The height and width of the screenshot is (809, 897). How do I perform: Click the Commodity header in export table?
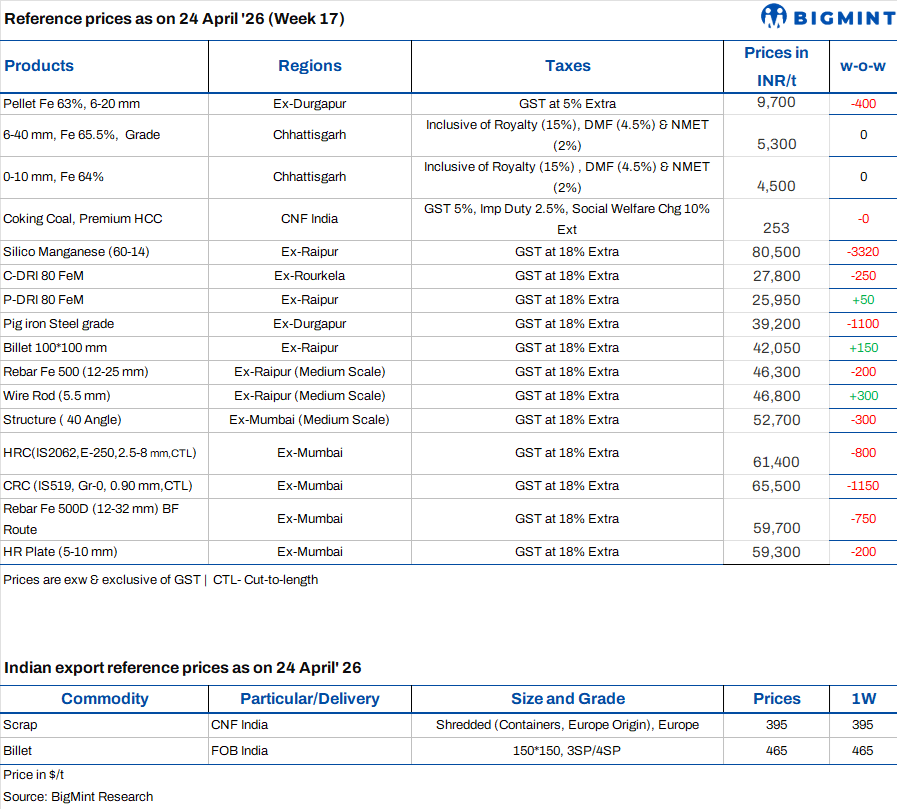point(104,699)
